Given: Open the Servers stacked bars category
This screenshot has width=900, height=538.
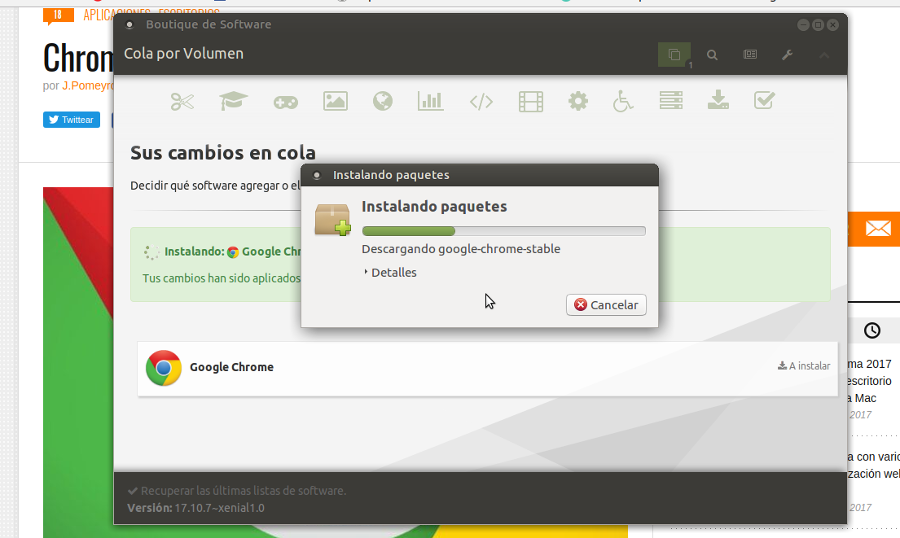Looking at the screenshot, I should click(671, 100).
